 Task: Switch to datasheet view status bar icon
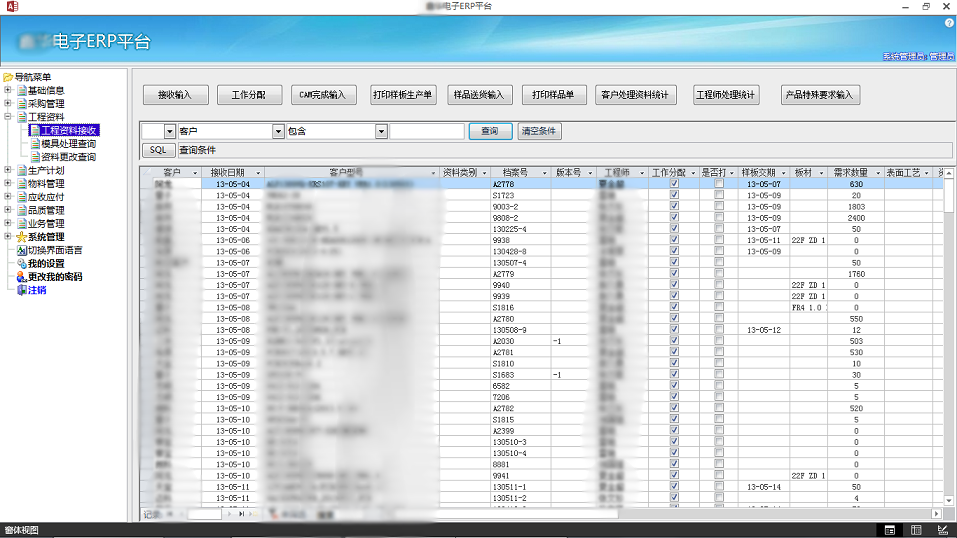pyautogui.click(x=916, y=530)
